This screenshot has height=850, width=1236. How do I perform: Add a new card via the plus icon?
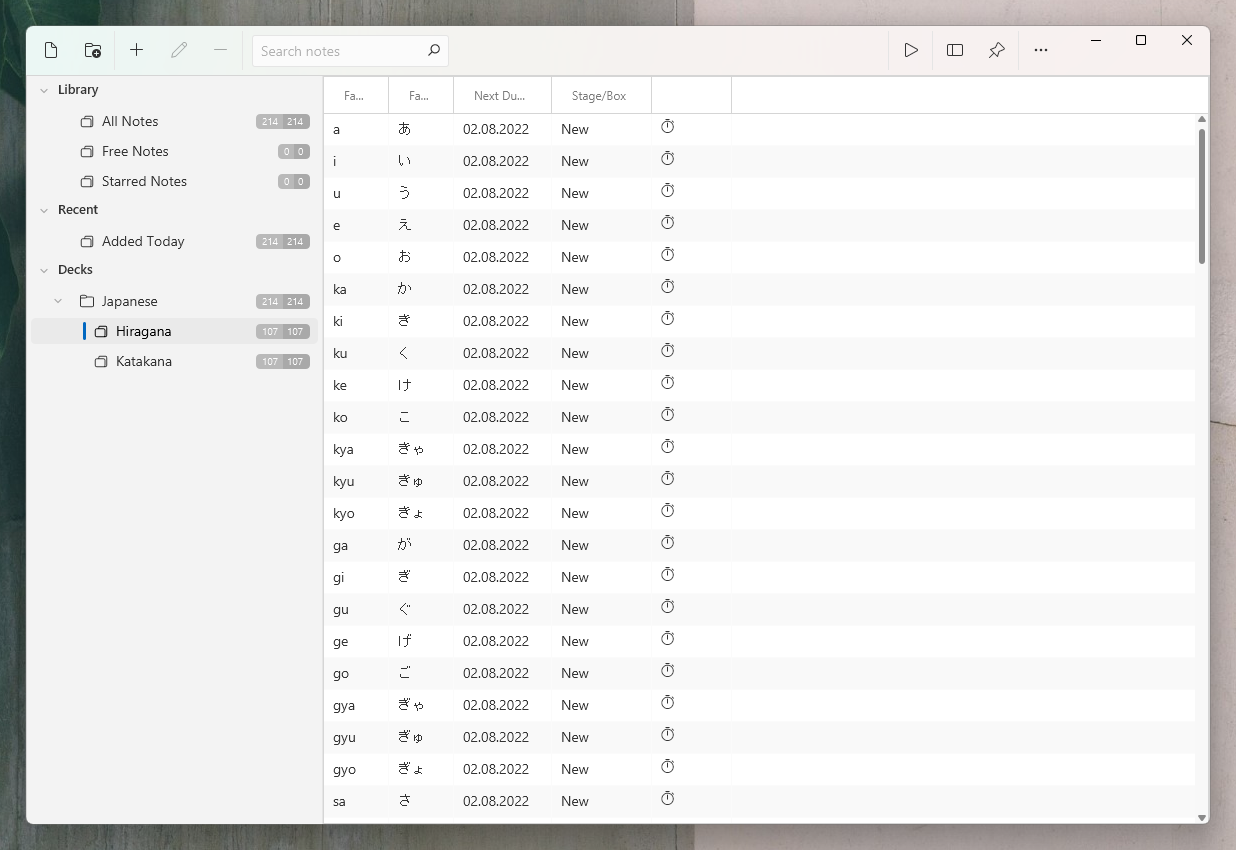[137, 50]
